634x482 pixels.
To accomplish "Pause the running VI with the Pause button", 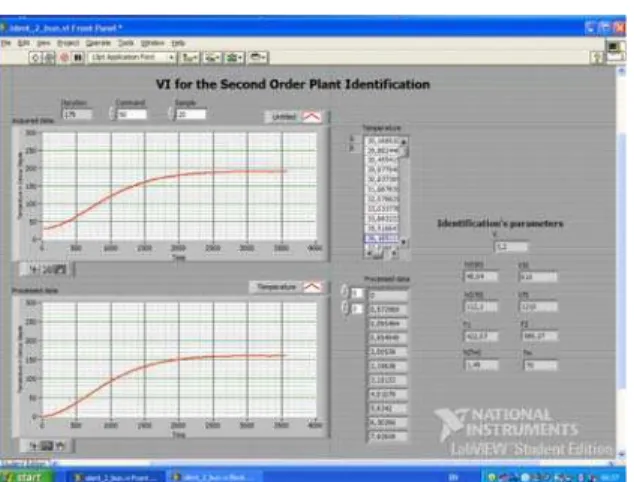I will pyautogui.click(x=78, y=58).
